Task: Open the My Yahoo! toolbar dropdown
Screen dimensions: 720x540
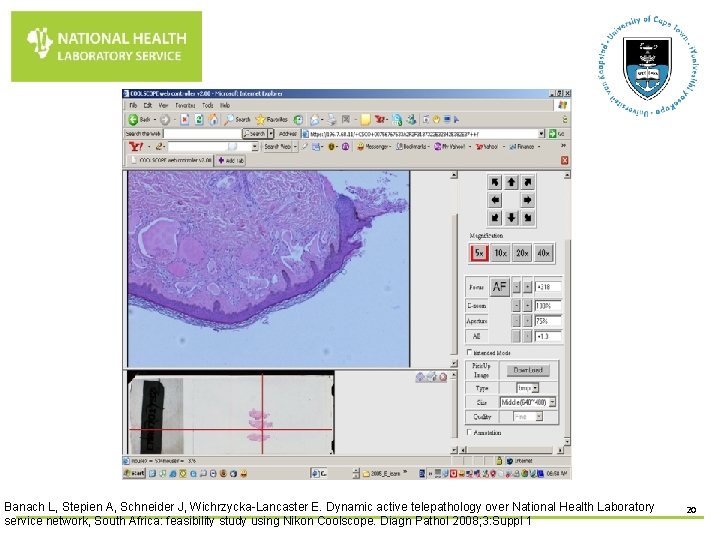Action: (x=452, y=147)
